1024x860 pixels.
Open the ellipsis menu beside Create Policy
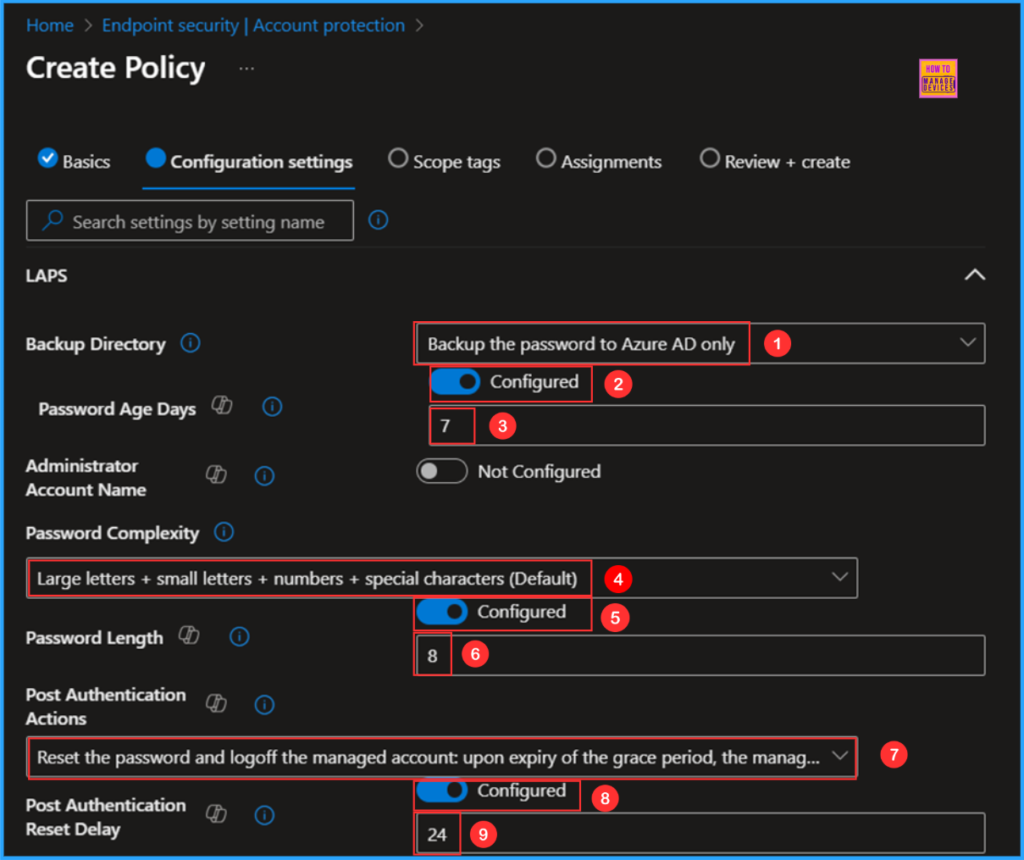point(246,69)
